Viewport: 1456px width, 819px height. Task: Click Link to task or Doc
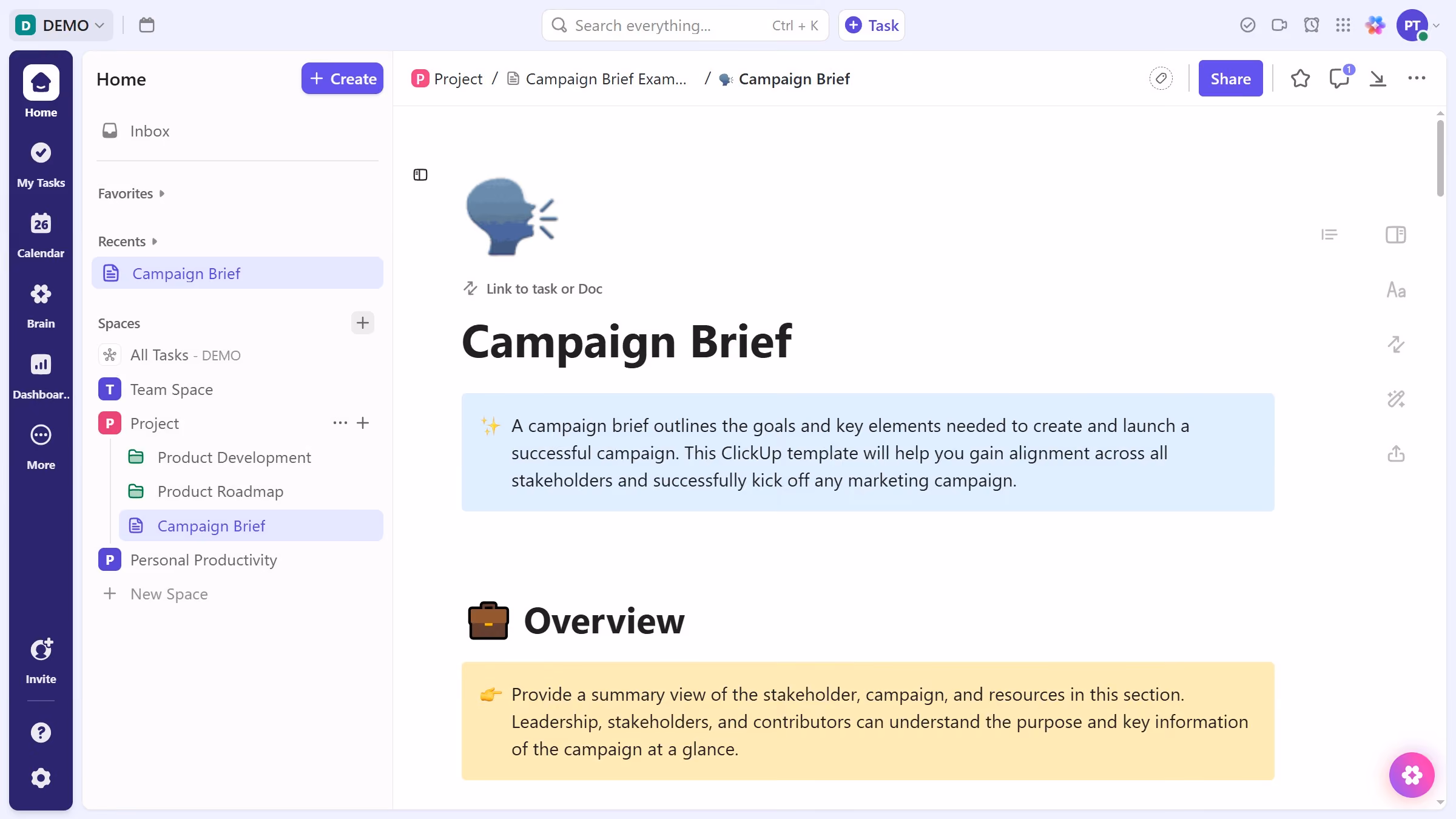tap(532, 289)
